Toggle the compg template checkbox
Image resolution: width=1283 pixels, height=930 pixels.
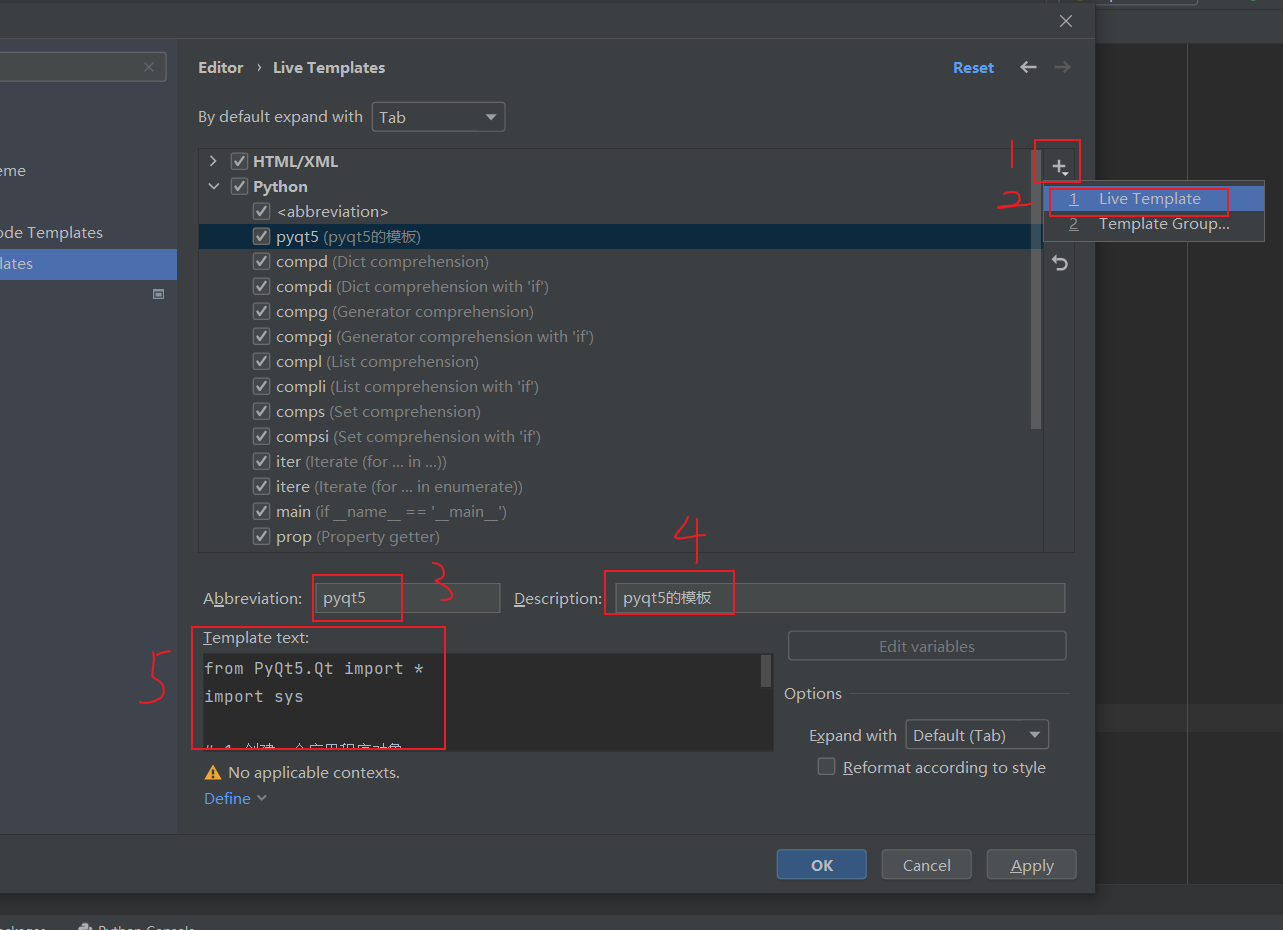tap(262, 311)
